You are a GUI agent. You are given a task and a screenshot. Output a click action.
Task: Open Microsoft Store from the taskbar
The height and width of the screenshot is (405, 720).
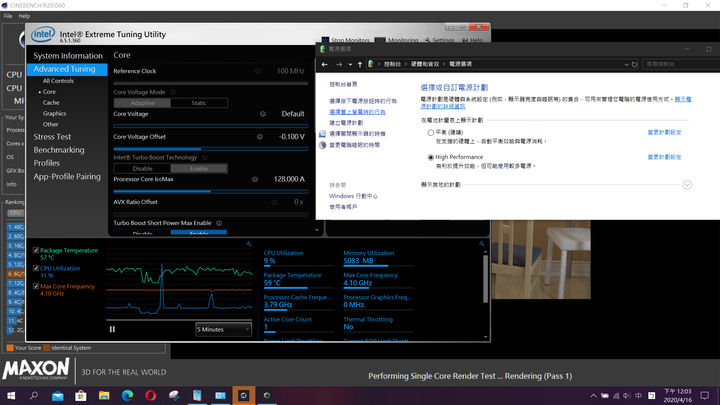coord(81,395)
